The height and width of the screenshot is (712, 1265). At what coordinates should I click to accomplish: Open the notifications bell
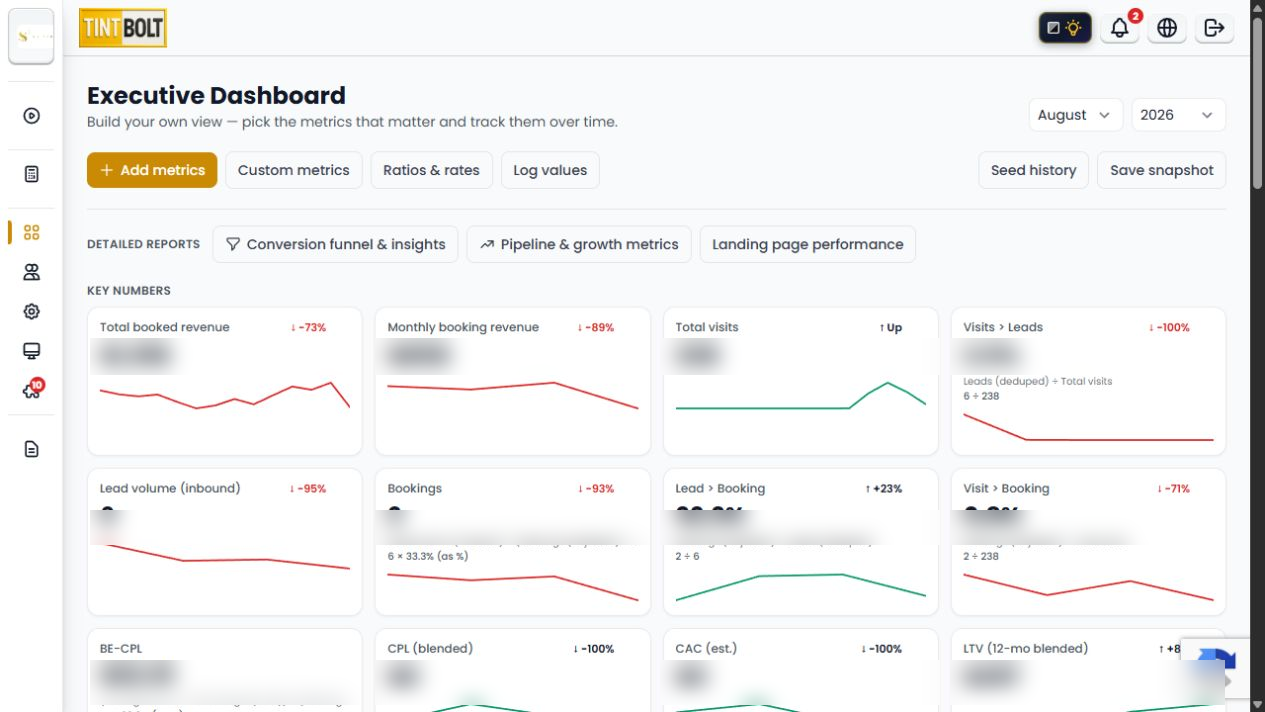click(x=1120, y=28)
